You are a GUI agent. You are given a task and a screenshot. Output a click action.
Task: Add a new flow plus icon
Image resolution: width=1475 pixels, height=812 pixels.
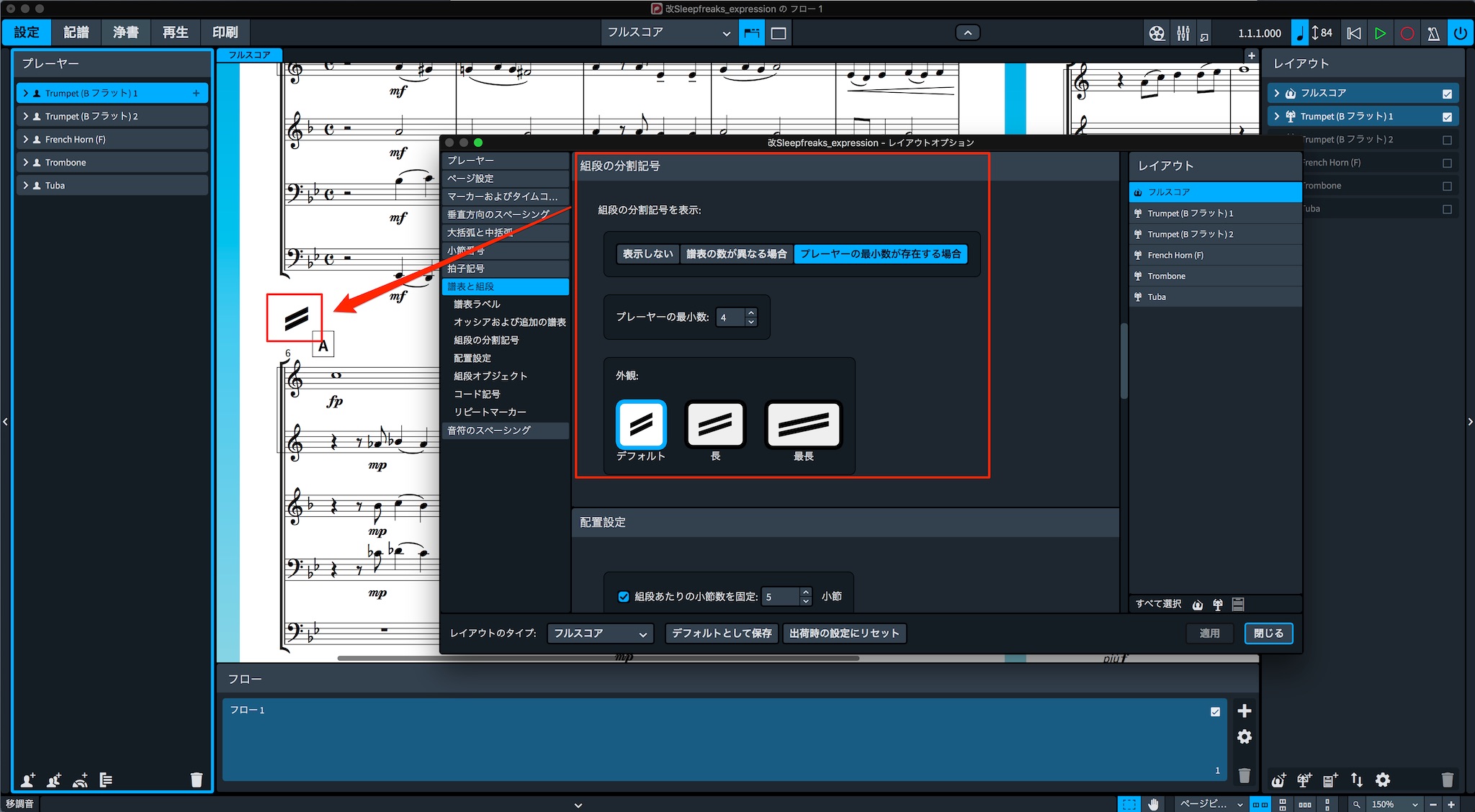tap(1244, 711)
